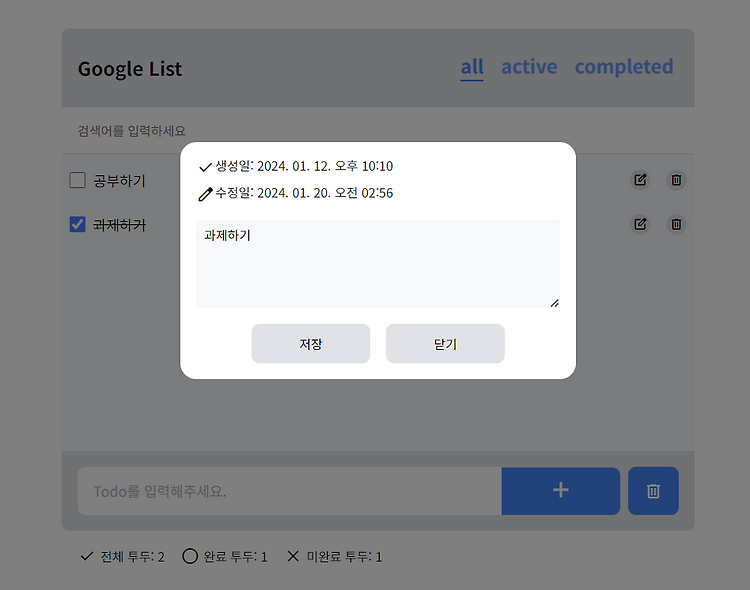Check the 공부하기 checkbox
The width and height of the screenshot is (750, 590).
click(77, 180)
